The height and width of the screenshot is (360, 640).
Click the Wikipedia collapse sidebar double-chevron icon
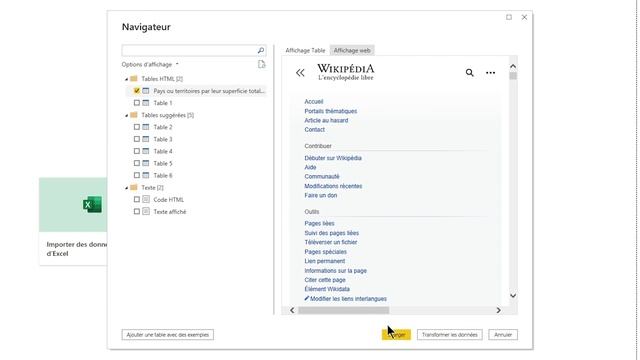point(300,73)
